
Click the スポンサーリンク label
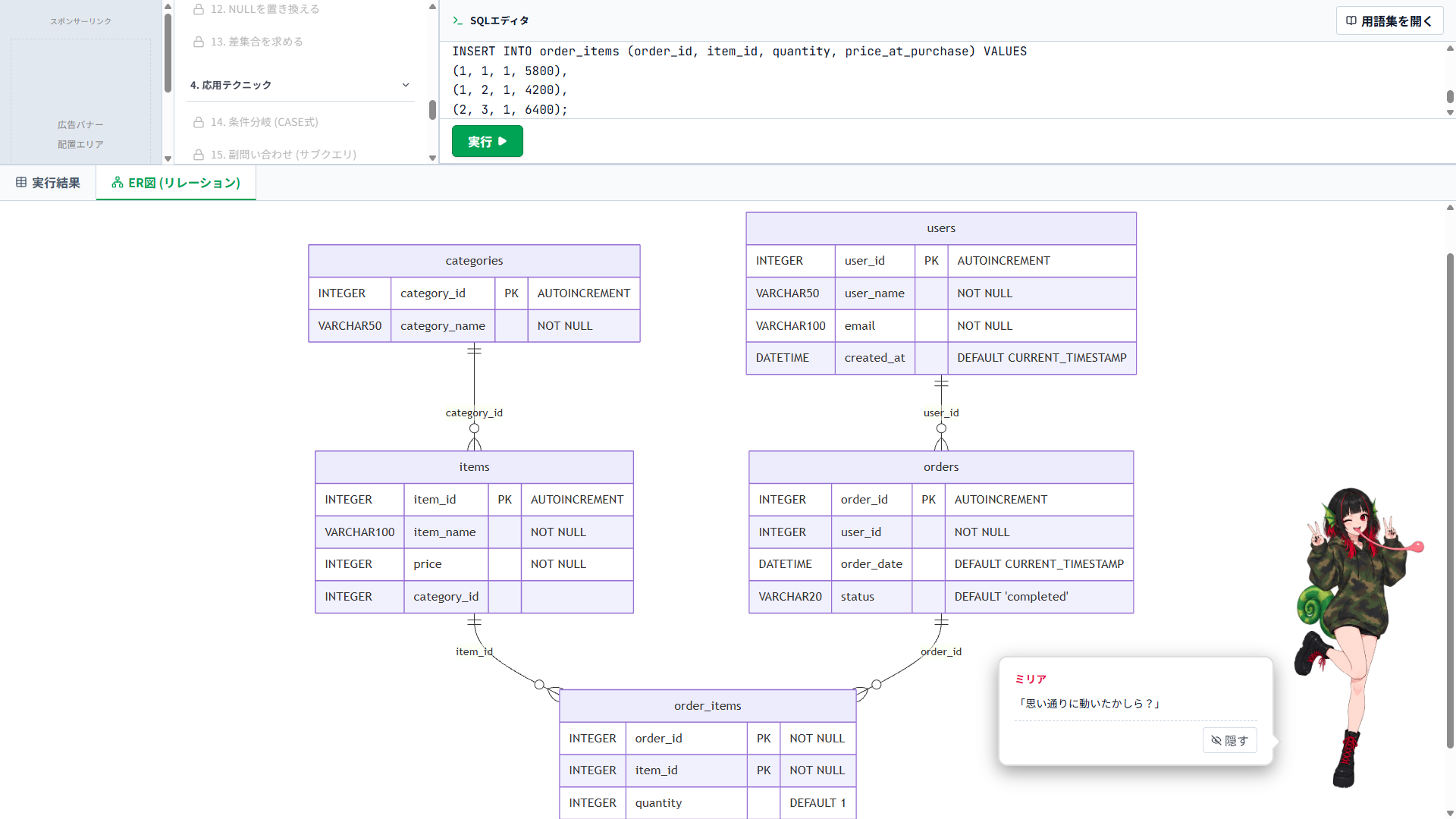point(80,21)
